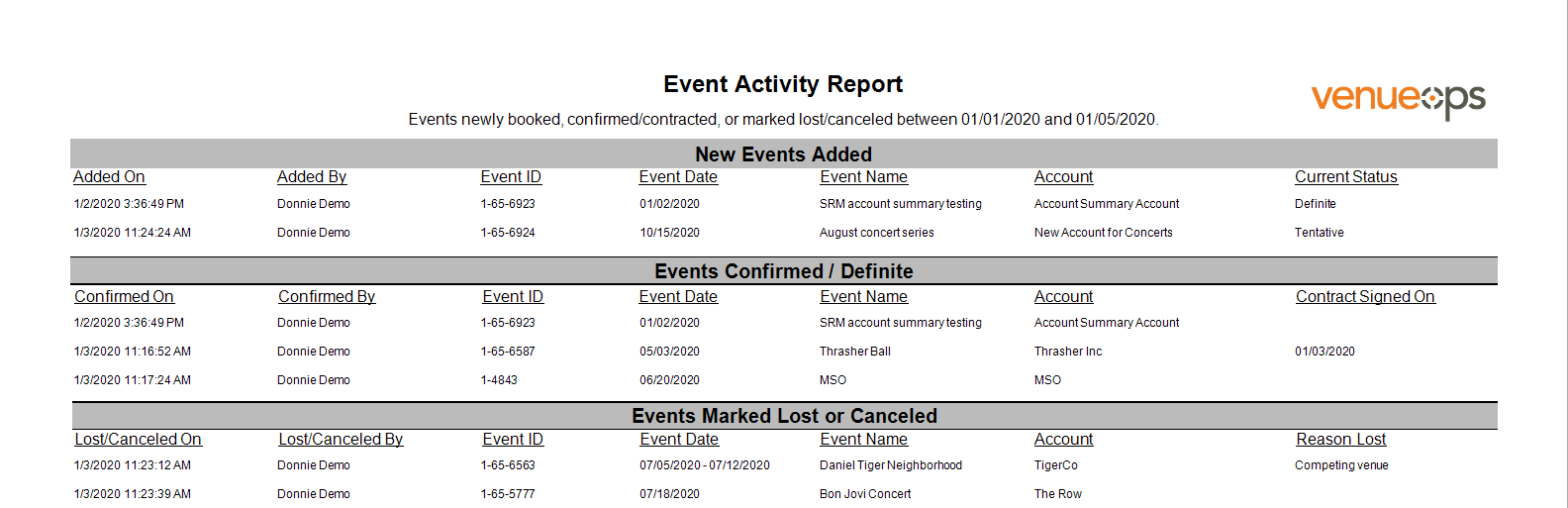1568x508 pixels.
Task: Click the Bon Jovi Concert event name
Action: pyautogui.click(x=865, y=494)
